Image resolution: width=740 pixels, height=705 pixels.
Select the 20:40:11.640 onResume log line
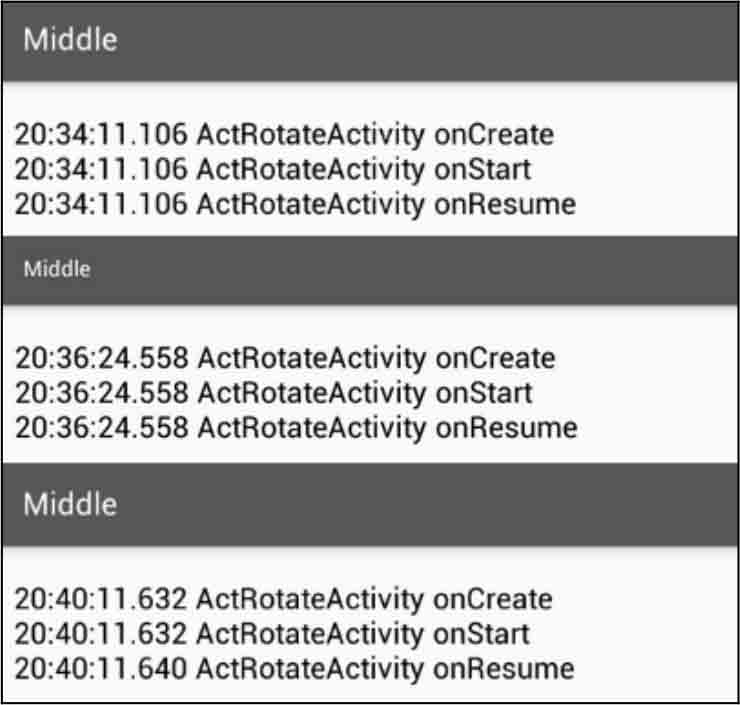coord(294,668)
